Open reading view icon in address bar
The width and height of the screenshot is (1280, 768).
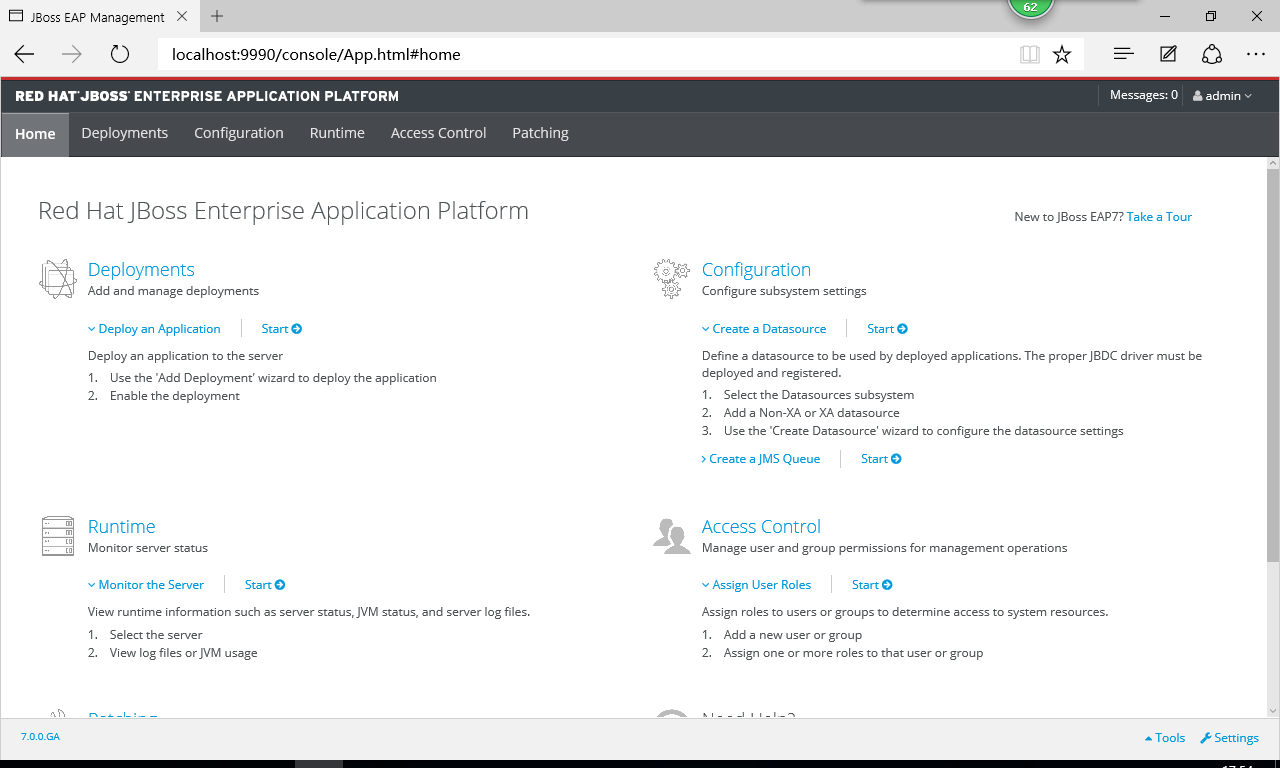click(1030, 55)
